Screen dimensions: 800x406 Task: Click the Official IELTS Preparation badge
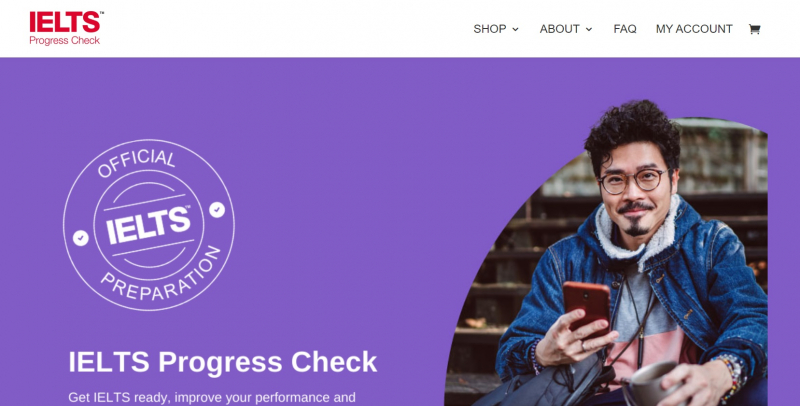click(148, 225)
